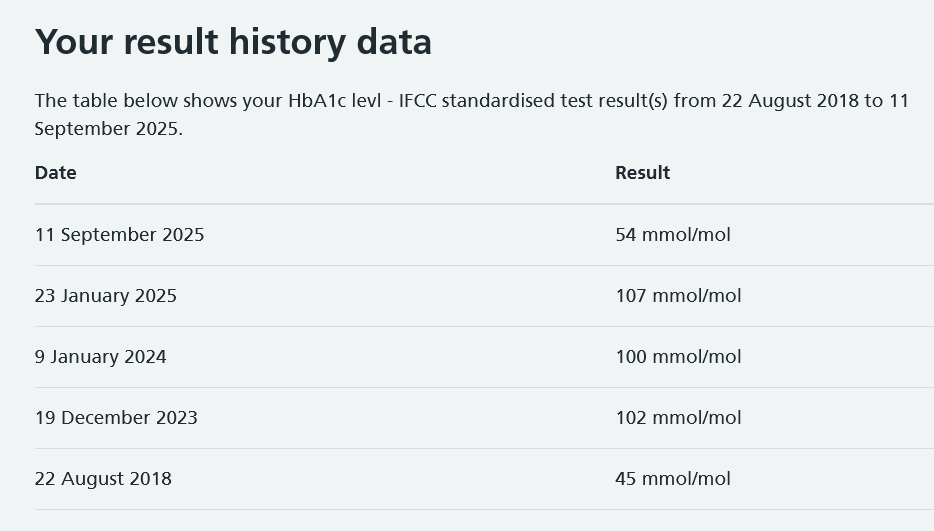Click the 102 mmol/mol result value
The width and height of the screenshot is (934, 531).
(678, 418)
